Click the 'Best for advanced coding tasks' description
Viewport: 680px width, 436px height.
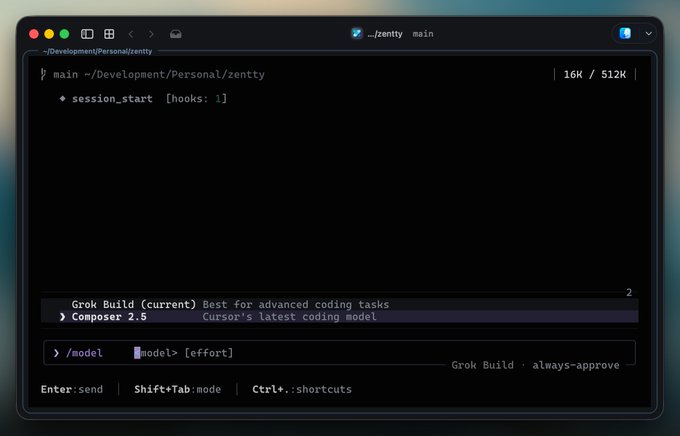[296, 305]
